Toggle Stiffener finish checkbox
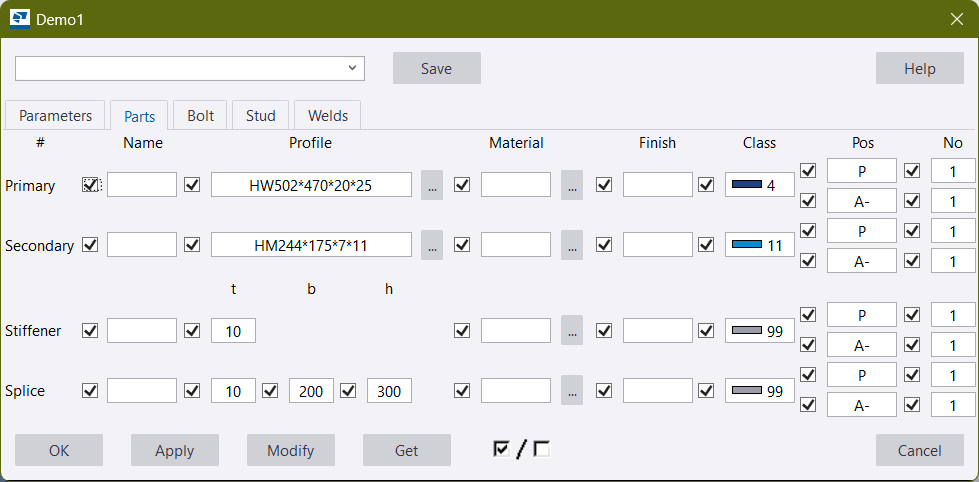 tap(604, 330)
